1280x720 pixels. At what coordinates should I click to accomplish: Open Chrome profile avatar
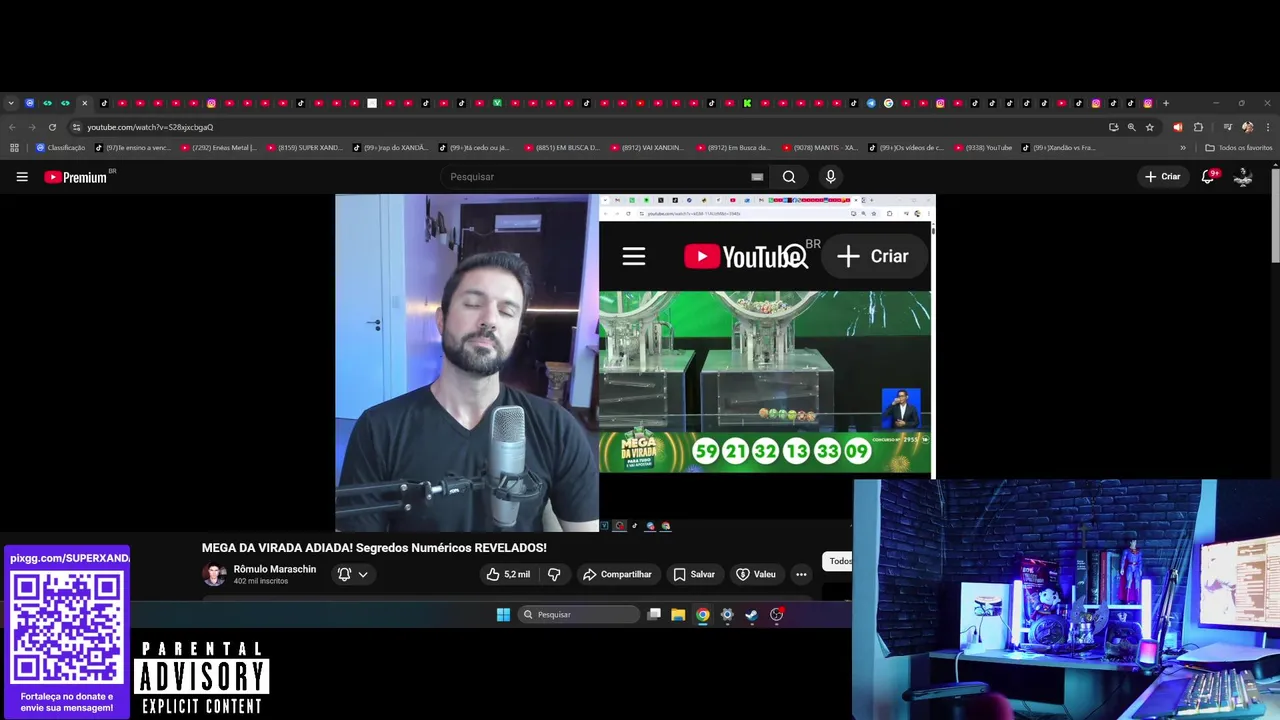(1247, 127)
